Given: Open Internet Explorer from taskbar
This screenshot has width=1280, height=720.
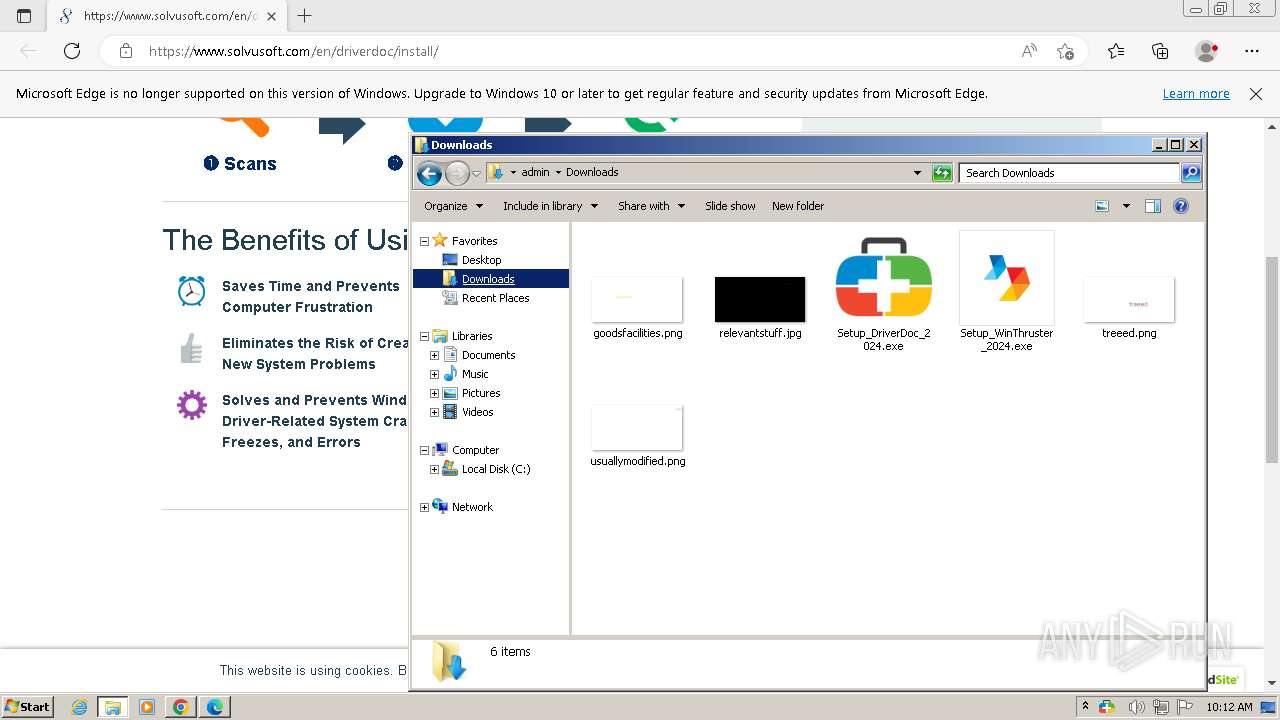Looking at the screenshot, I should pos(80,707).
